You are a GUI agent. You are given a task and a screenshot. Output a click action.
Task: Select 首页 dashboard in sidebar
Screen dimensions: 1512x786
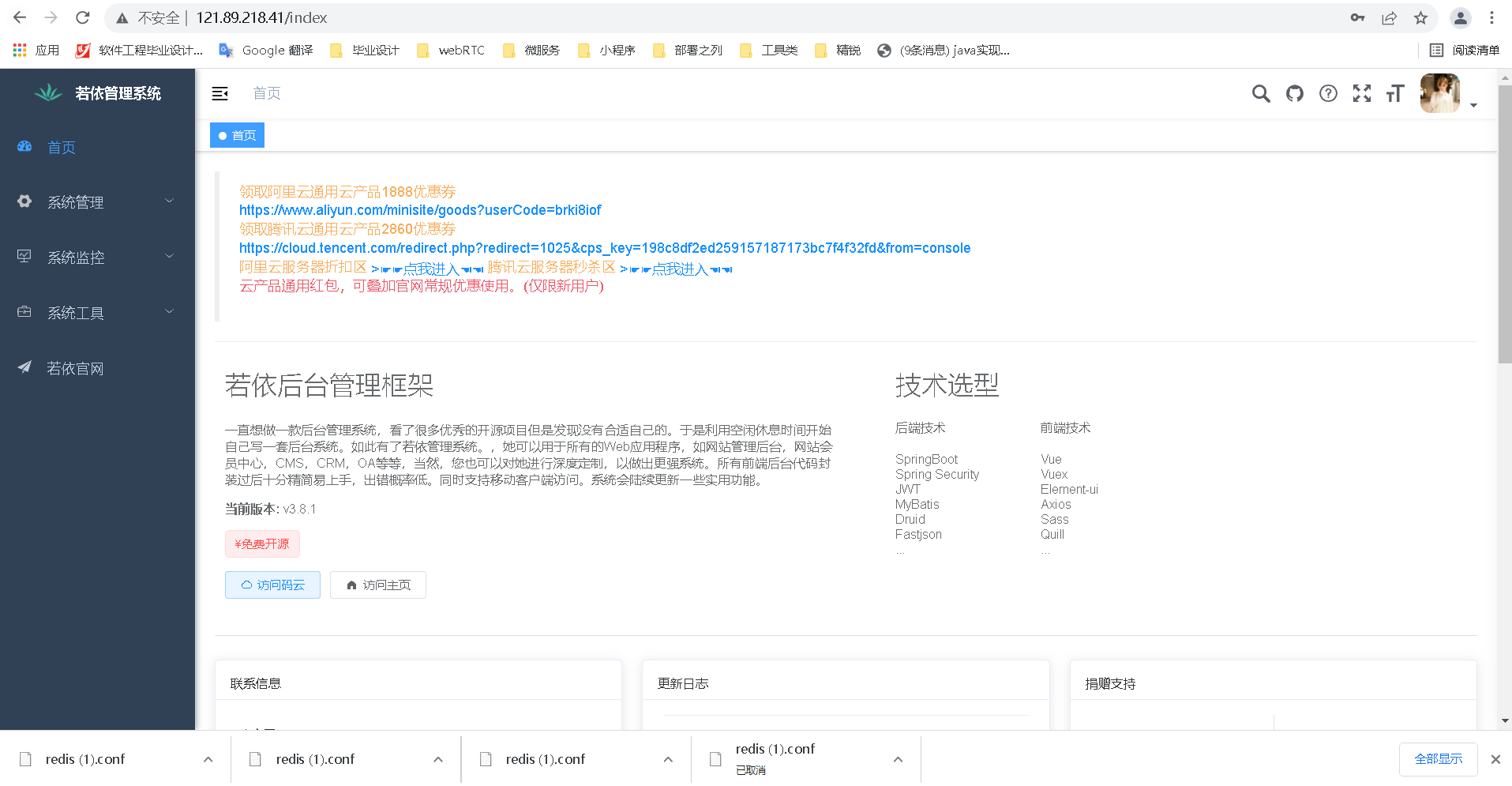tap(97, 147)
